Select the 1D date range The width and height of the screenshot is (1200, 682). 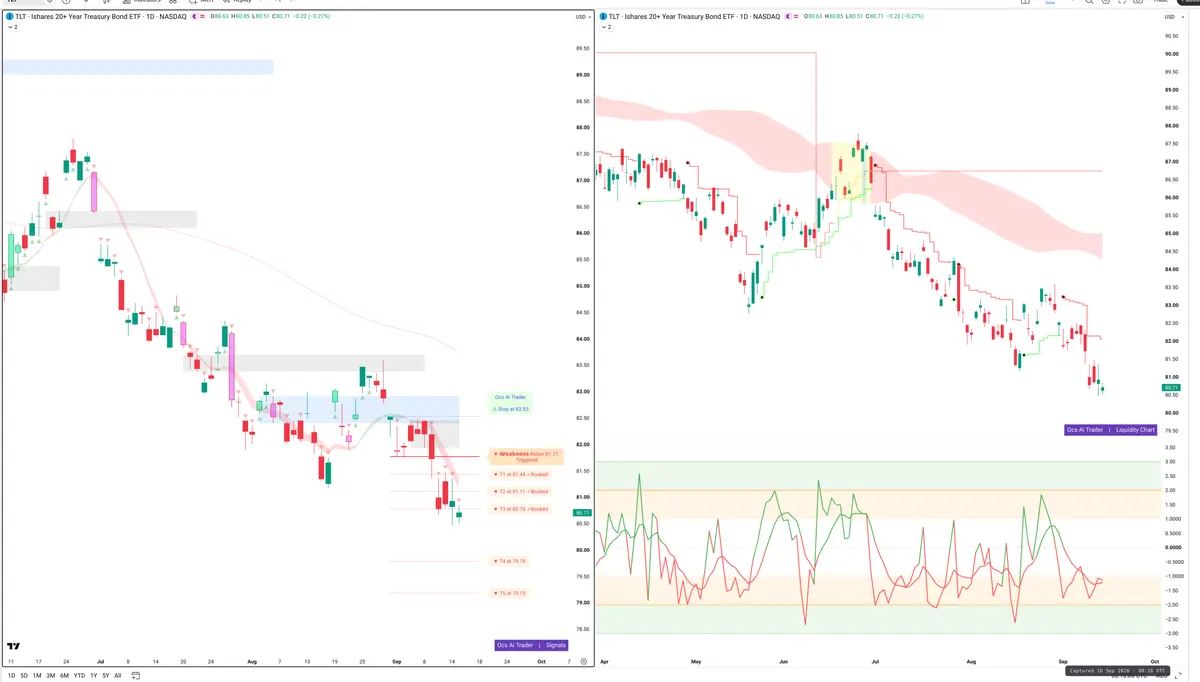click(11, 676)
